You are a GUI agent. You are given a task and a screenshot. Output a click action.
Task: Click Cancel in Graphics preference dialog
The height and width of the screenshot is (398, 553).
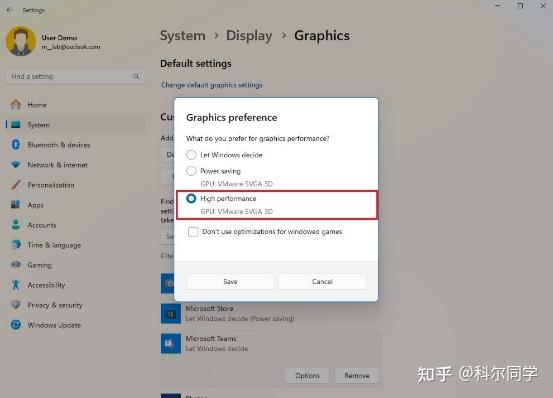[x=322, y=281]
